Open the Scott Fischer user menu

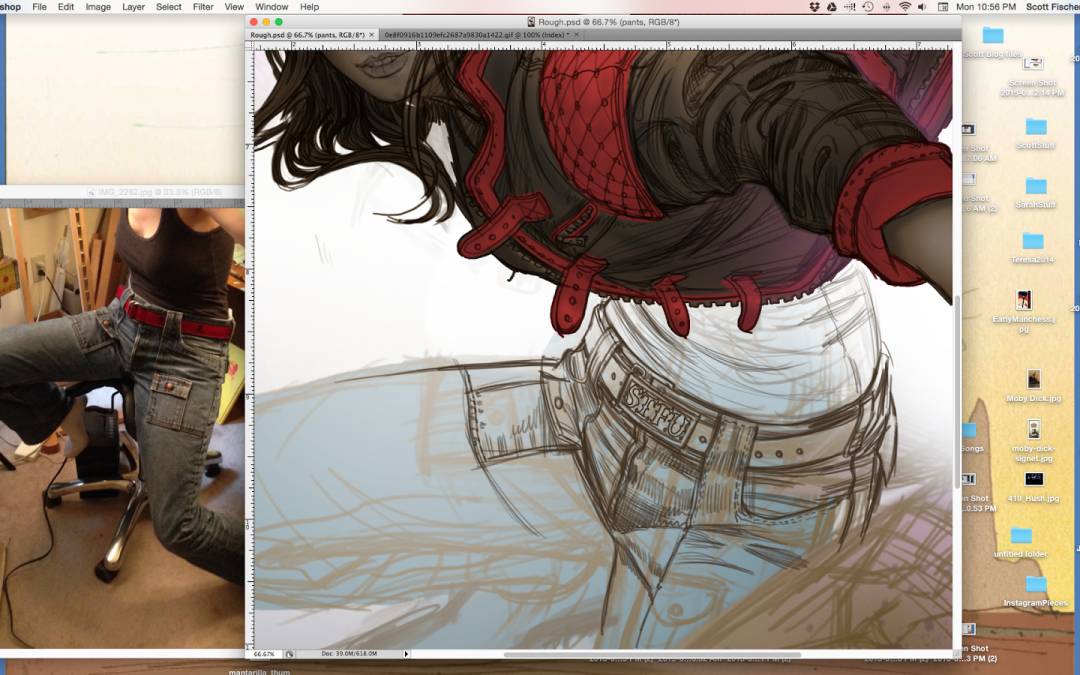[1052, 7]
